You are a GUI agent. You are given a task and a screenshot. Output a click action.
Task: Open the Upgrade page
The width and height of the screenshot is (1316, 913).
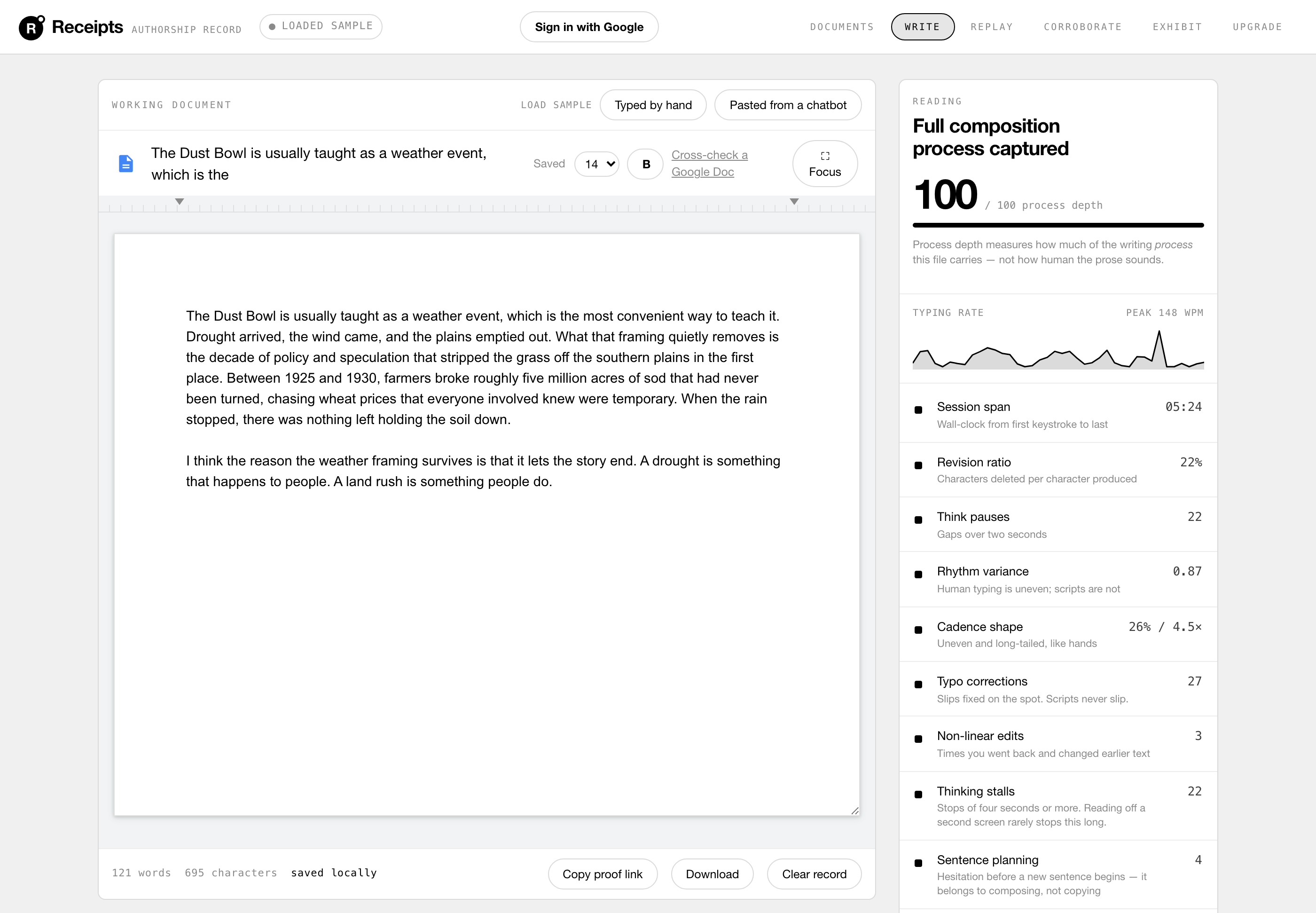tap(1257, 27)
